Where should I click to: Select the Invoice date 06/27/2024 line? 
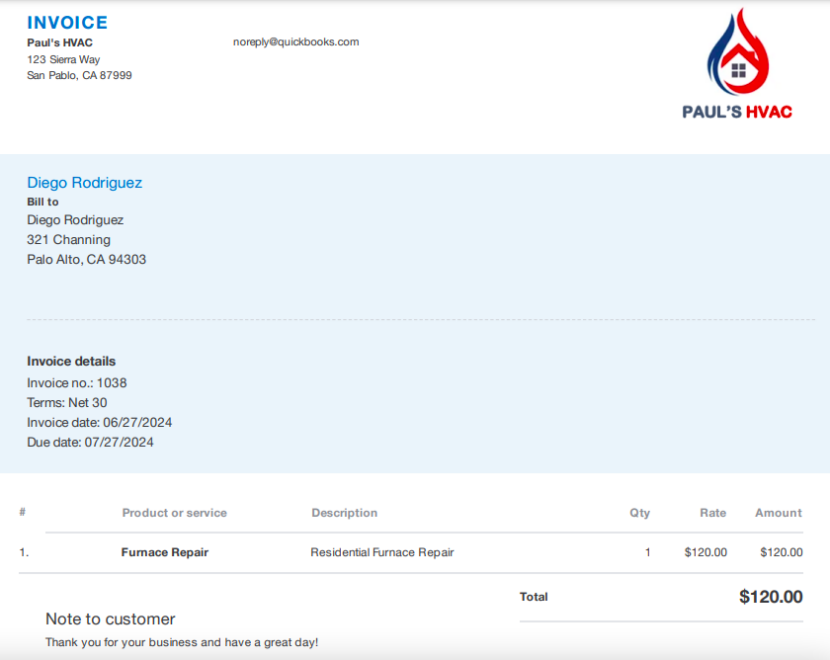(99, 422)
